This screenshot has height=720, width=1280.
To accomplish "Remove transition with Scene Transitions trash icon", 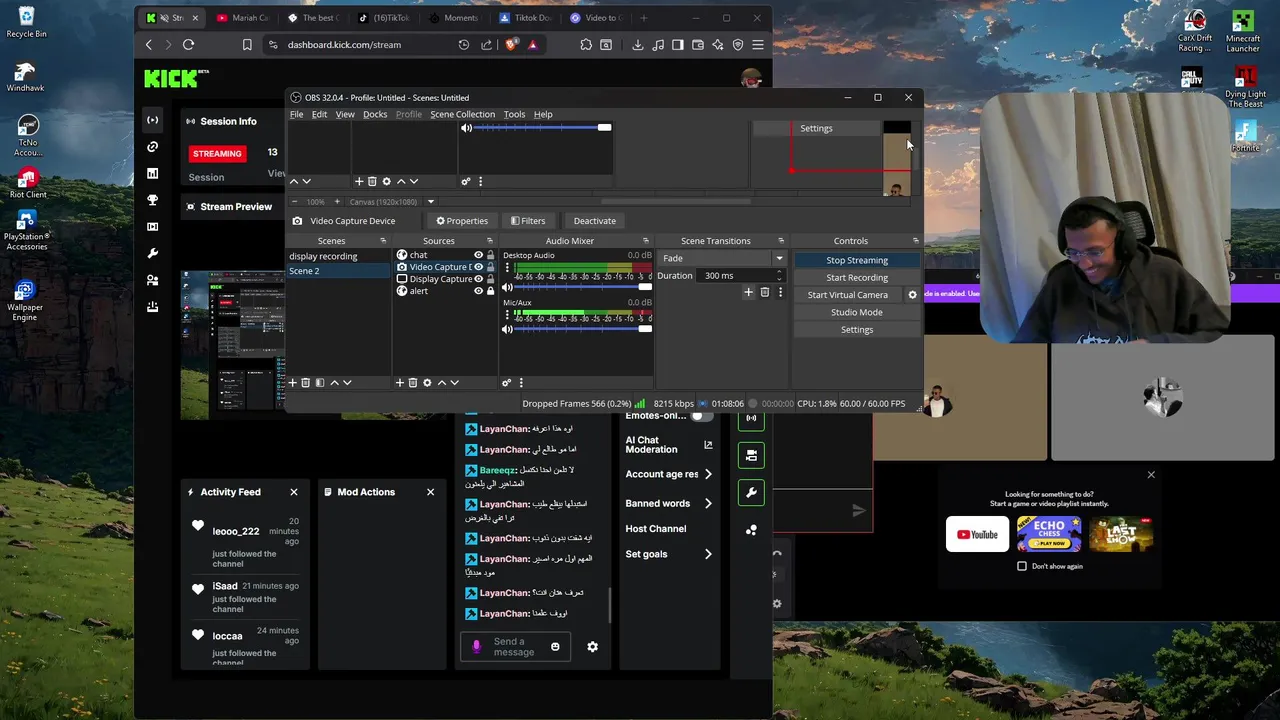I will pos(765,292).
